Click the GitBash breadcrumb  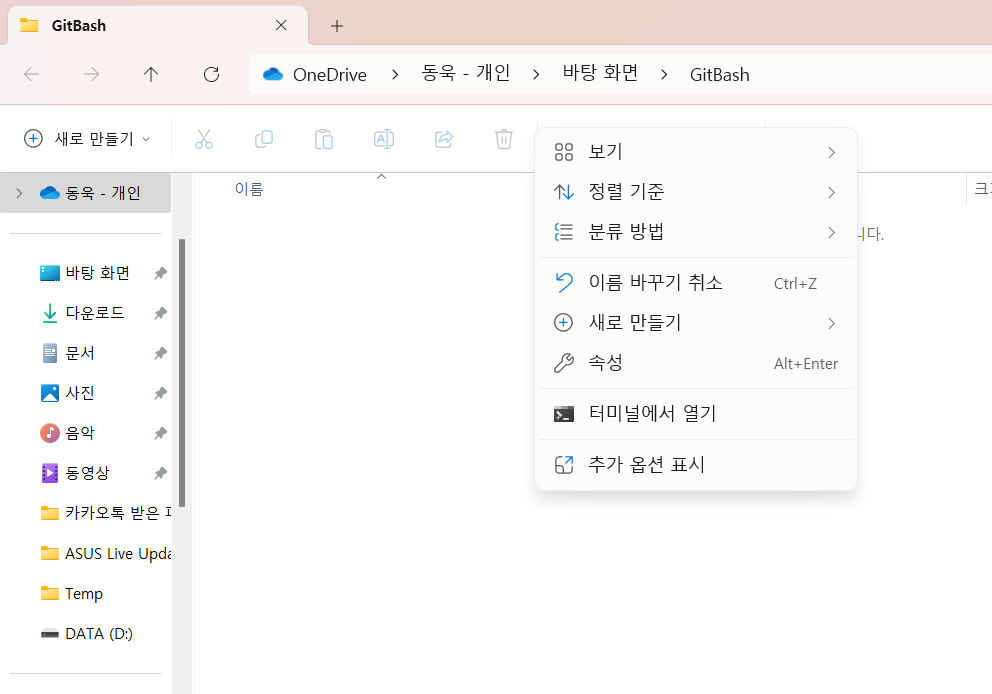coord(719,75)
